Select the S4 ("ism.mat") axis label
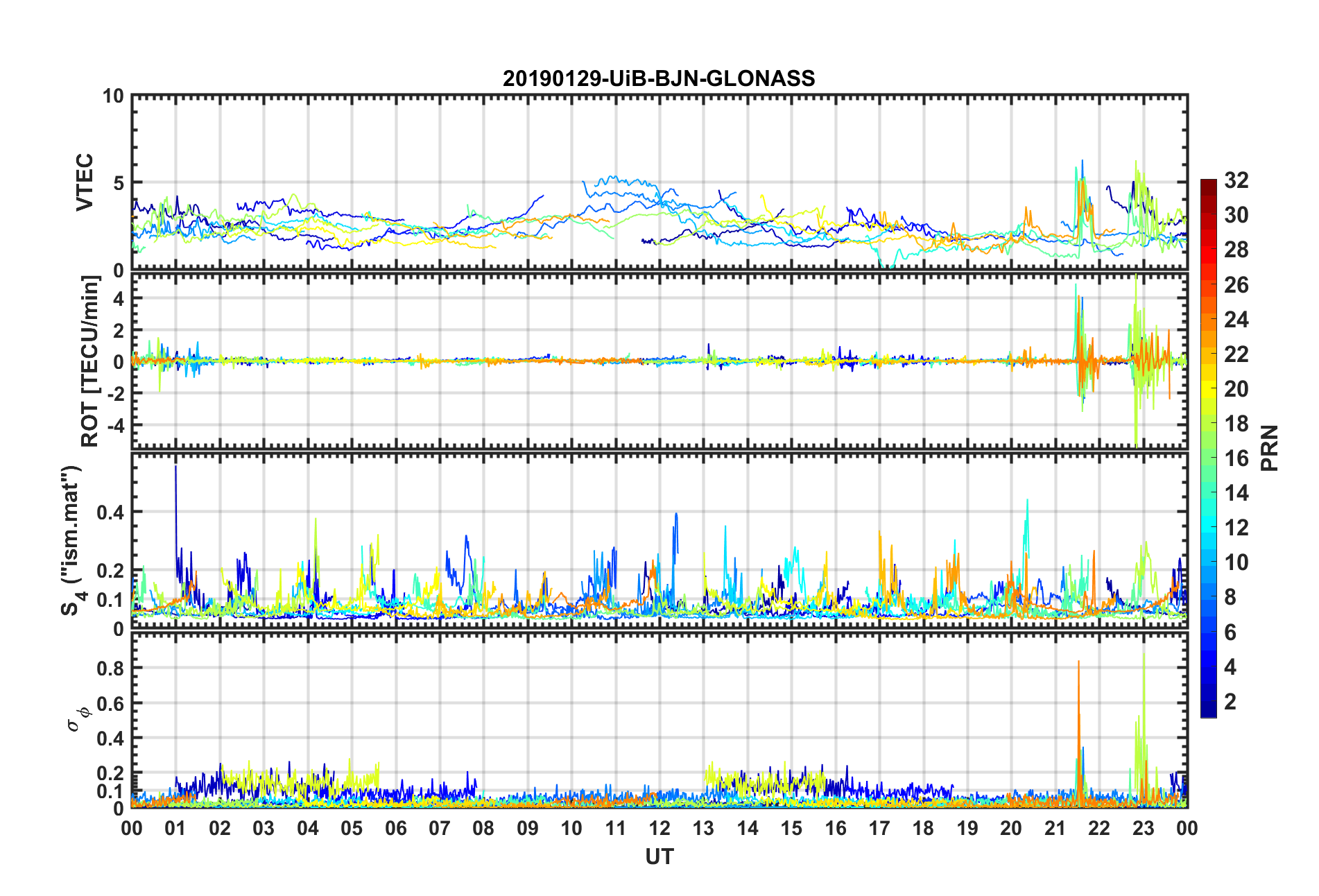The height and width of the screenshot is (896, 1319). click(73, 540)
